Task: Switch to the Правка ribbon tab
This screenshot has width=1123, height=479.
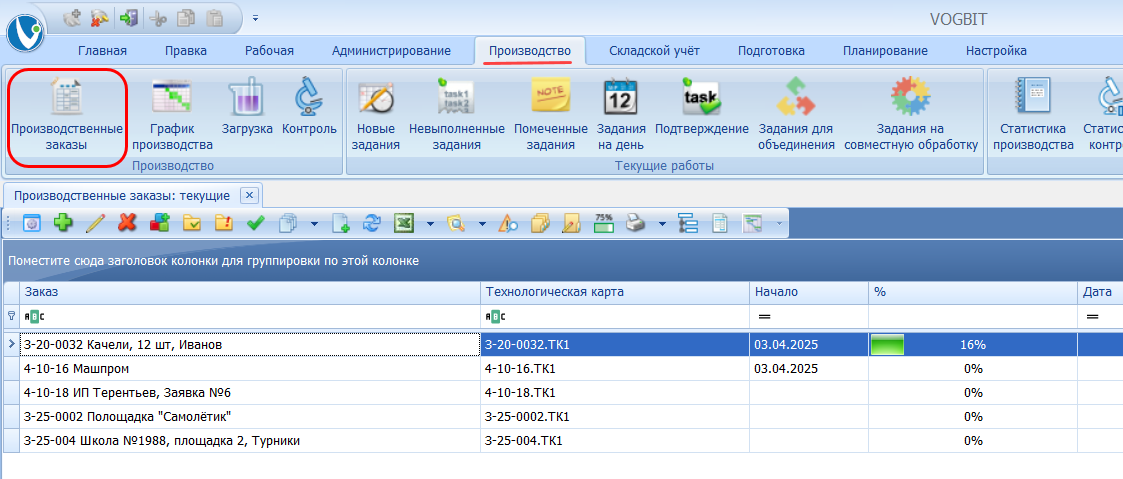Action: click(x=185, y=51)
